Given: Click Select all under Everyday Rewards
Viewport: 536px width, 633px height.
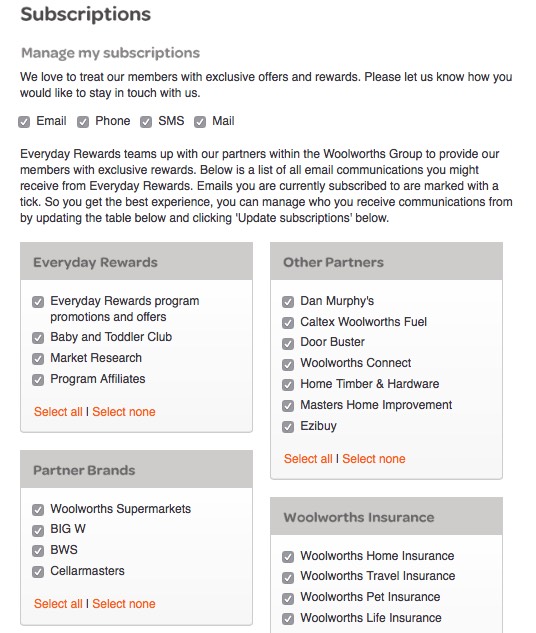Looking at the screenshot, I should tap(58, 412).
